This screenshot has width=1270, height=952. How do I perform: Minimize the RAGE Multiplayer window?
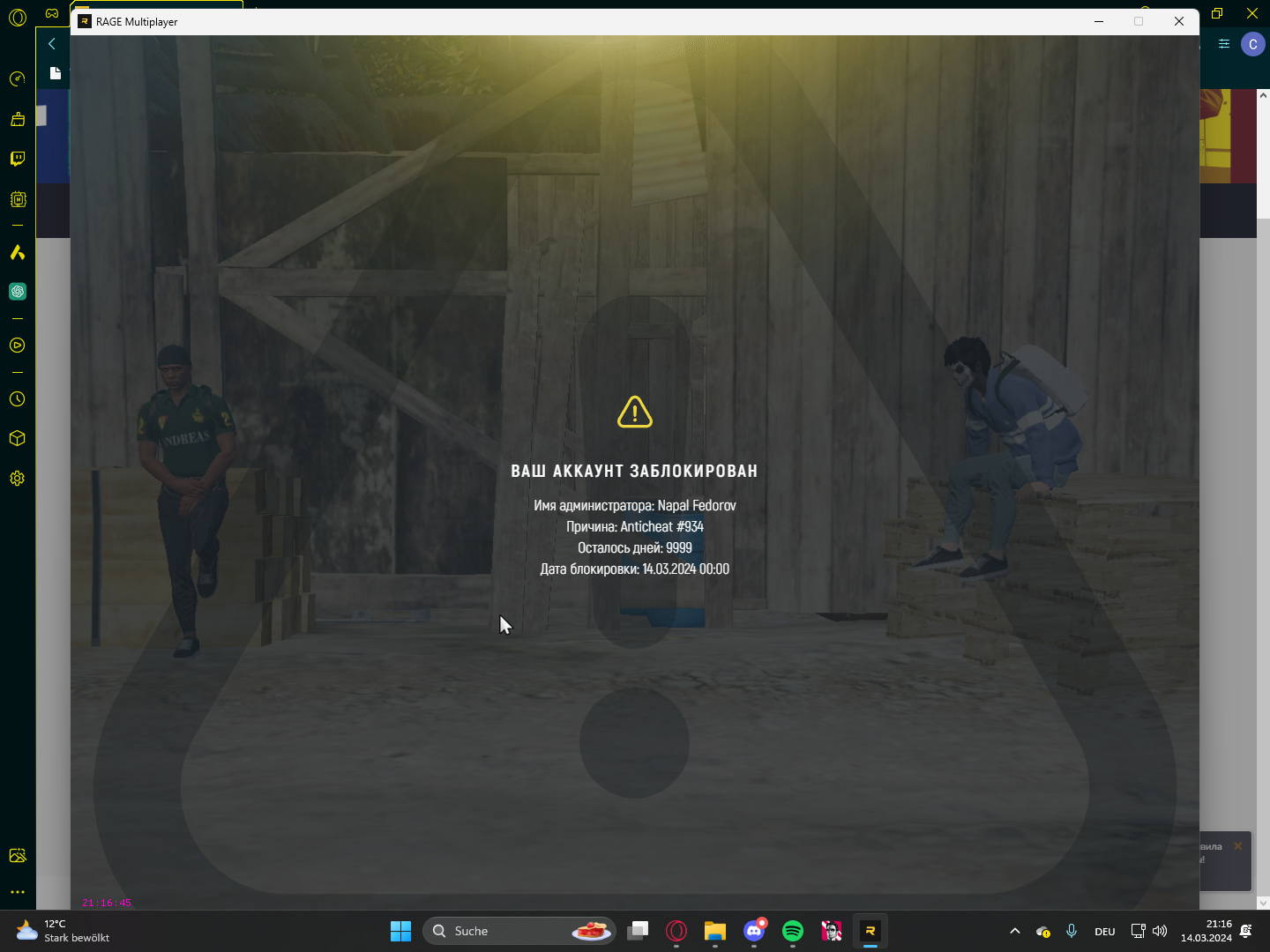(x=1099, y=21)
